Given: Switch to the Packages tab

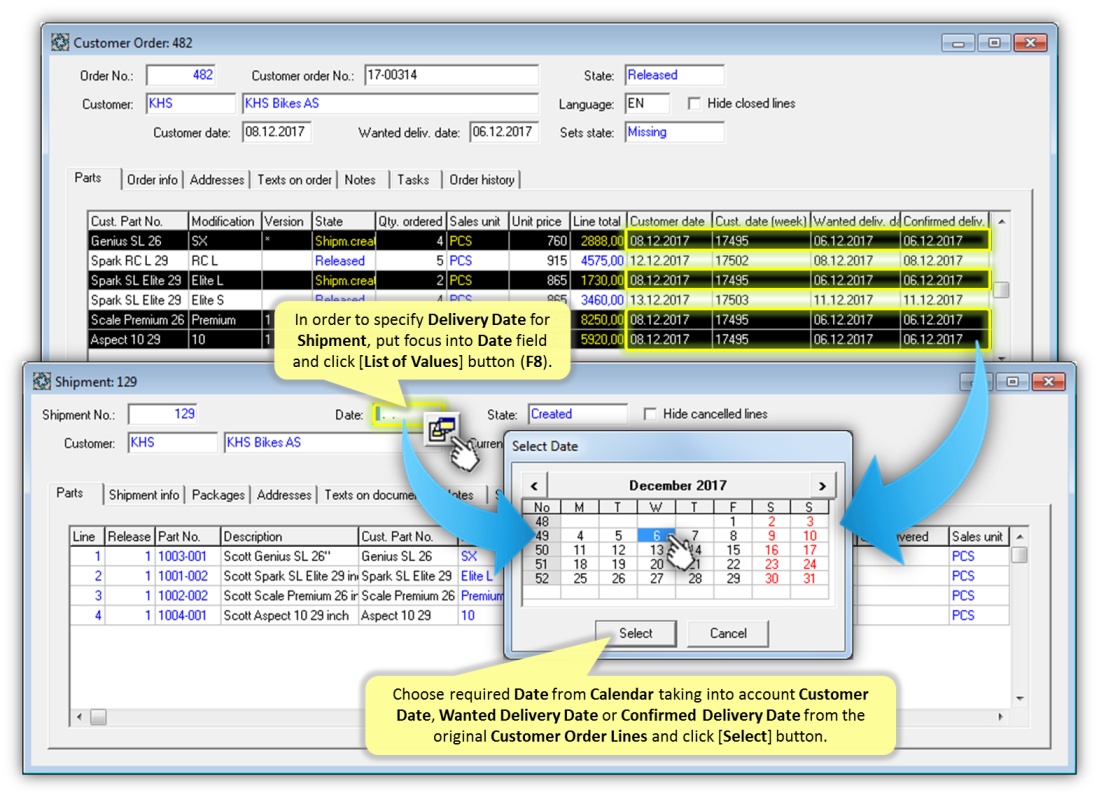Looking at the screenshot, I should (x=218, y=495).
